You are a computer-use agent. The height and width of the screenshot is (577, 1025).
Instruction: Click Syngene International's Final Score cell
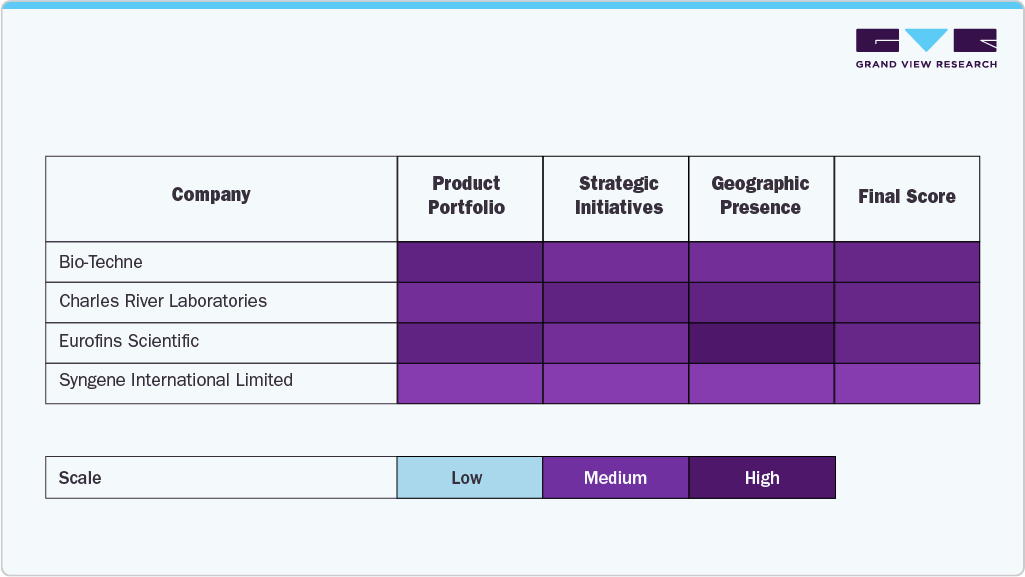click(907, 383)
